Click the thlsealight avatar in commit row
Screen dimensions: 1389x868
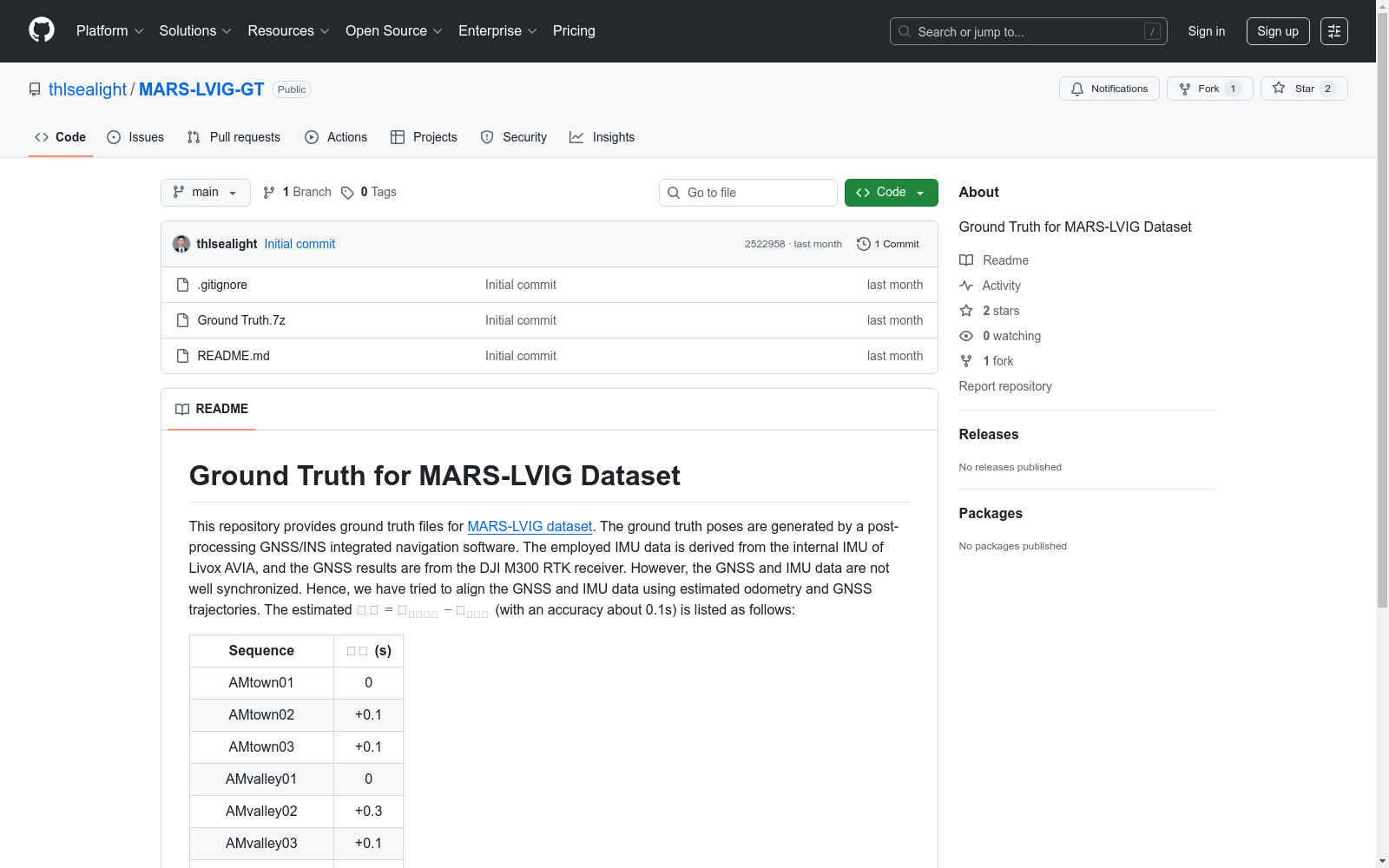coord(181,244)
